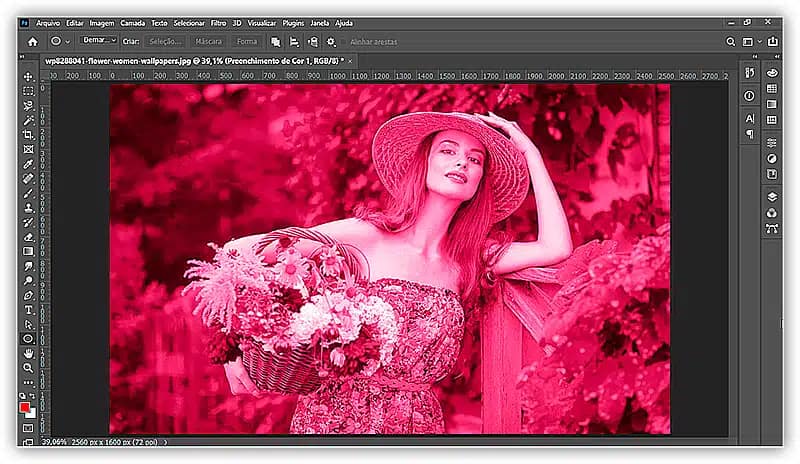Toggle the Alinhar arestas checkbox

(x=344, y=42)
